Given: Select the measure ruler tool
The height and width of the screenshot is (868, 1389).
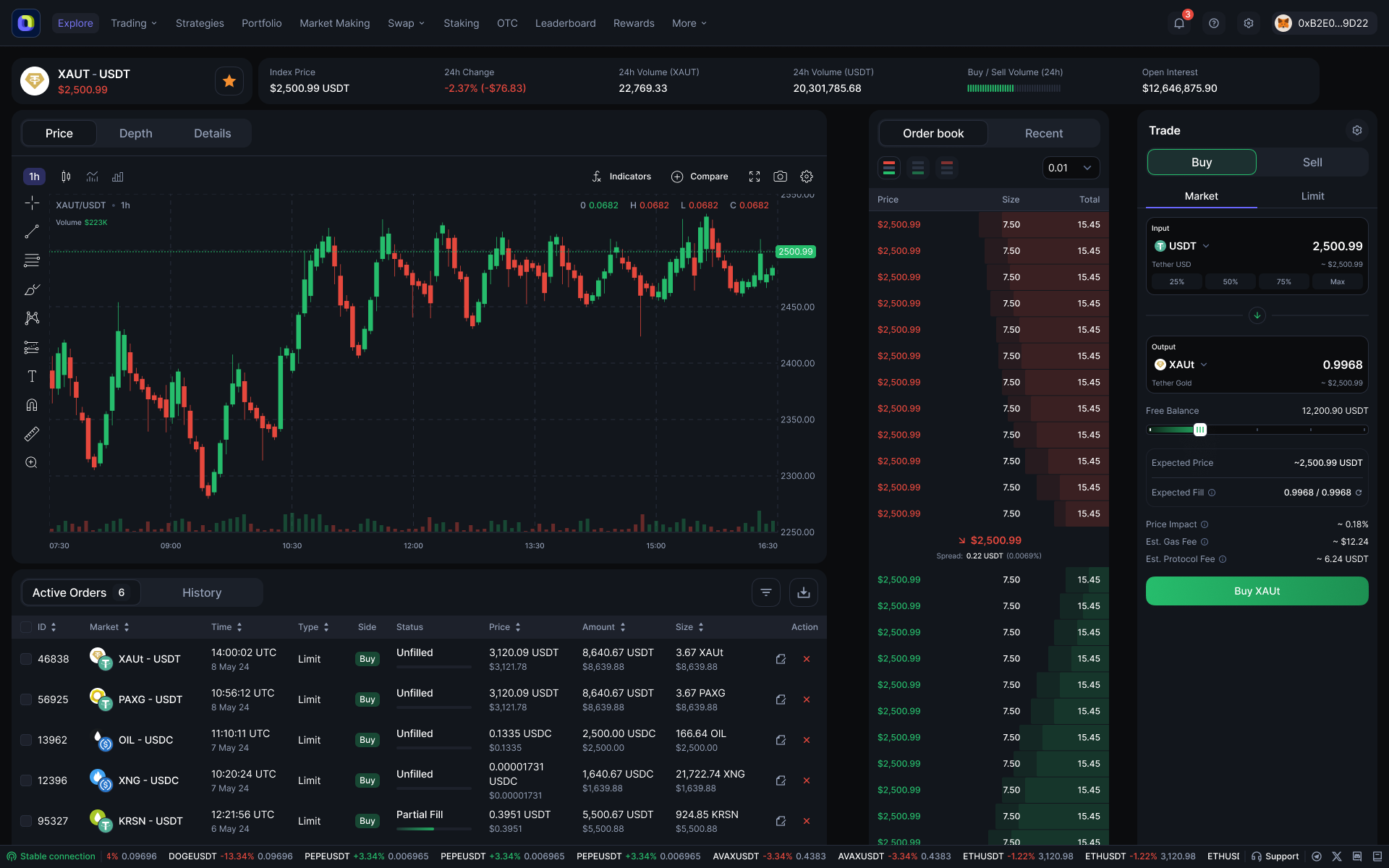Looking at the screenshot, I should (x=32, y=433).
